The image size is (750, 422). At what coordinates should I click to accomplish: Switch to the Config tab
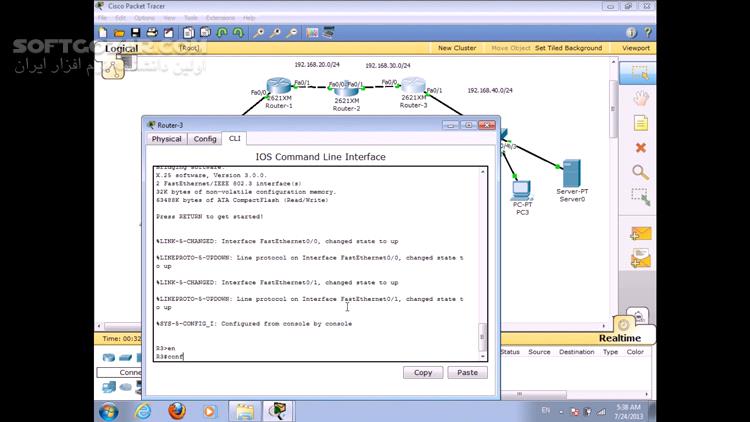pyautogui.click(x=205, y=139)
